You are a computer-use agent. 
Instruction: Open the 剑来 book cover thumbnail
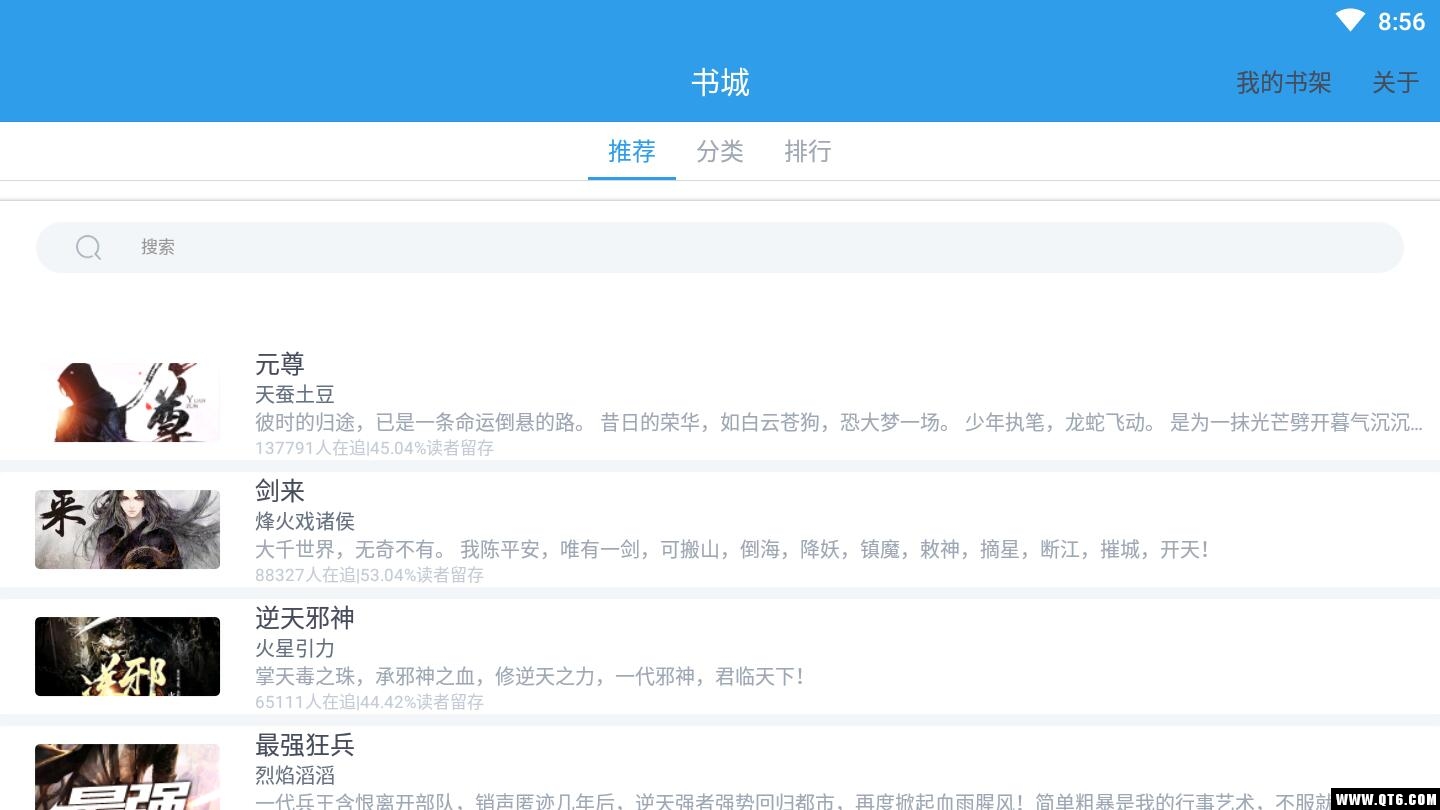pyautogui.click(x=127, y=529)
